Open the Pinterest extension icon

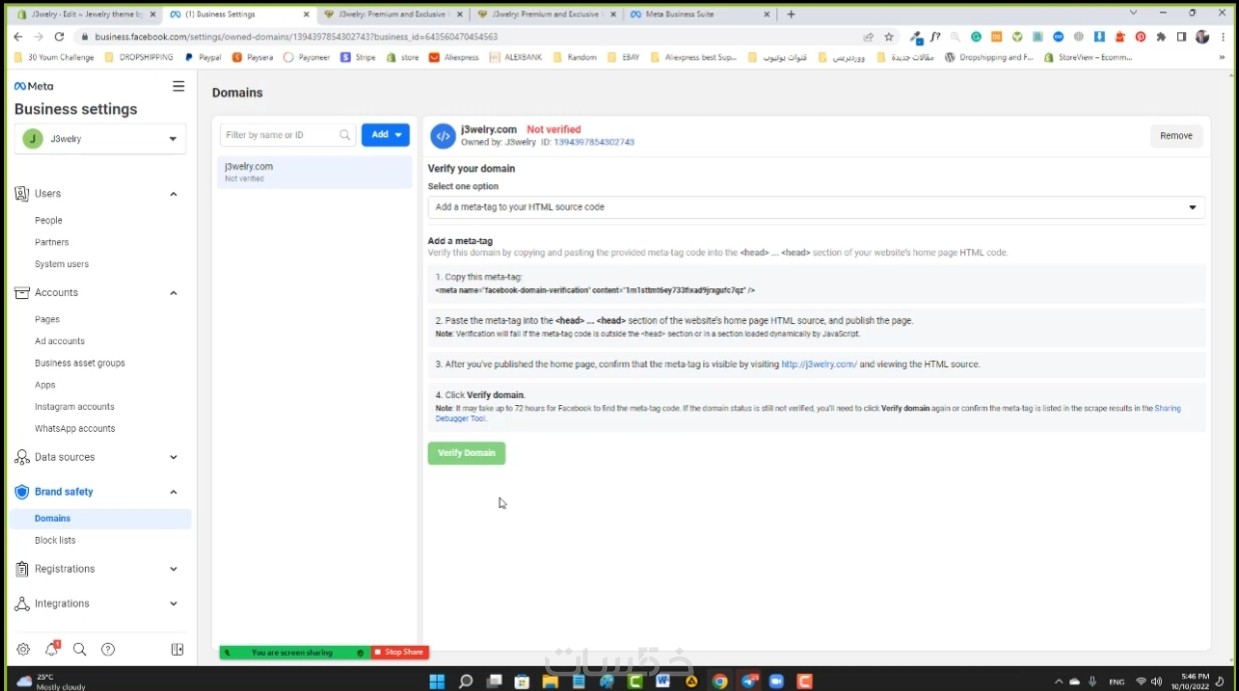coord(1140,36)
